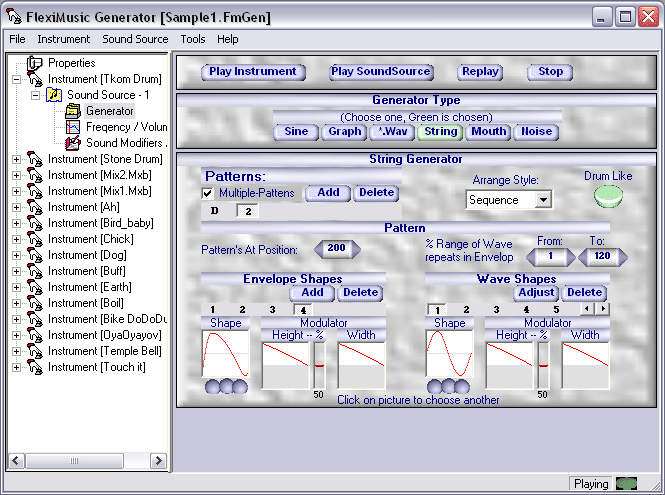Click the Playing status indicator icon
This screenshot has width=665, height=495.
(626, 484)
